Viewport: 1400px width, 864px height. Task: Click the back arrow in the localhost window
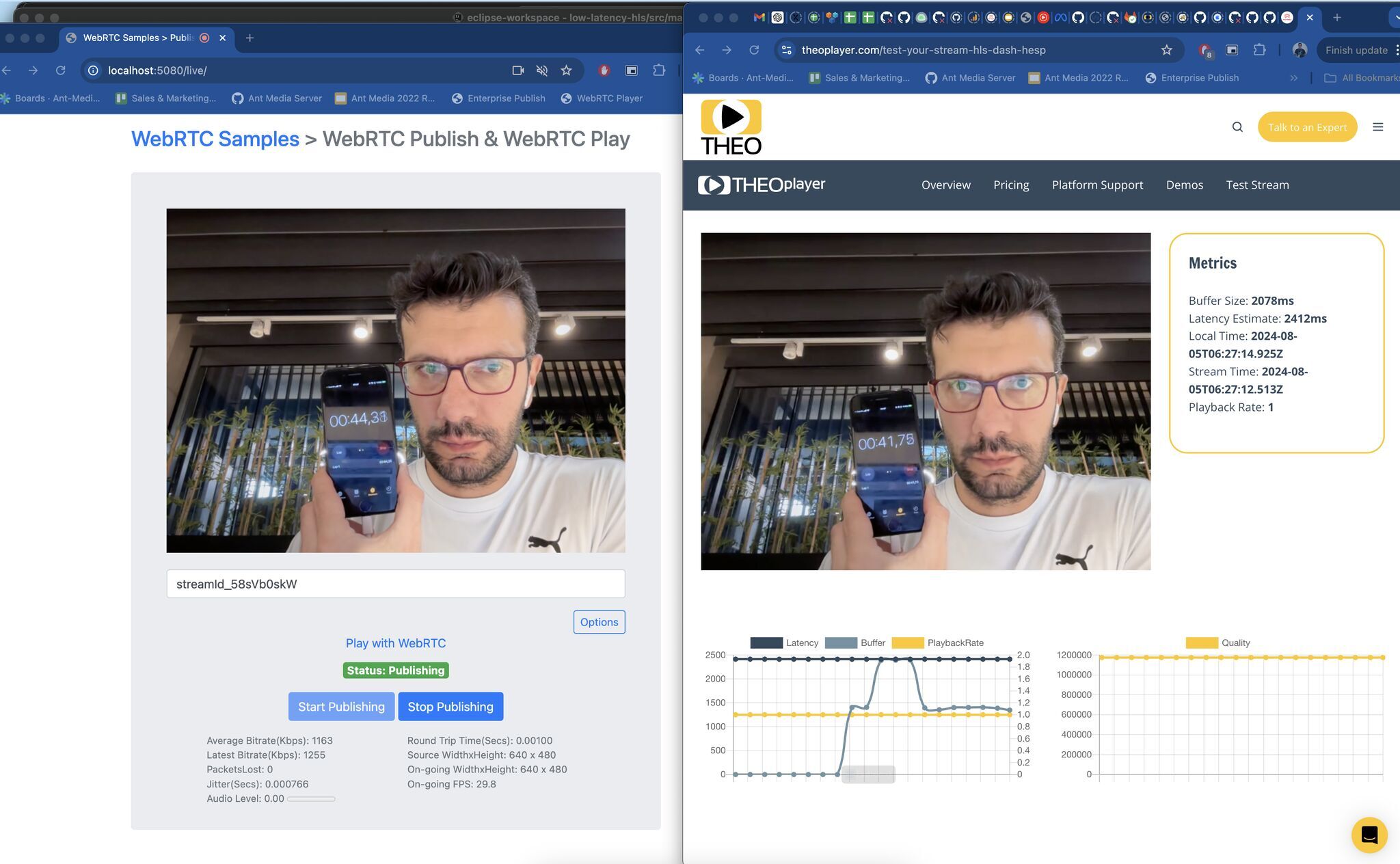(7, 70)
